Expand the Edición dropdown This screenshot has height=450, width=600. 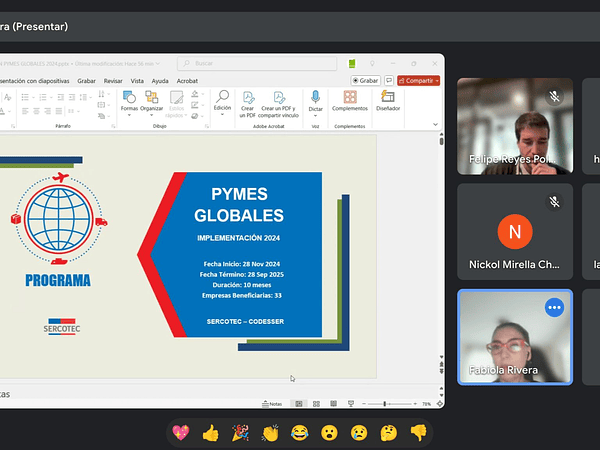[x=222, y=115]
